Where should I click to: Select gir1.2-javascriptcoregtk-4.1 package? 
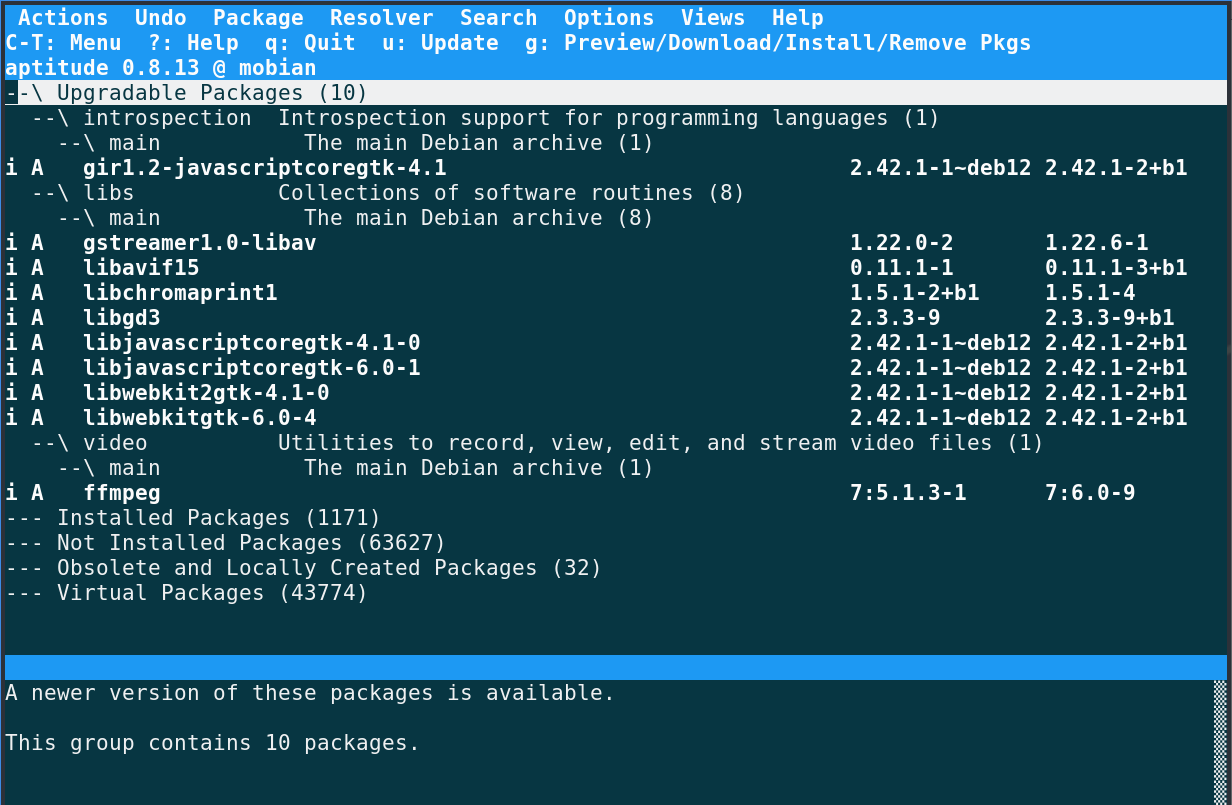coord(616,168)
